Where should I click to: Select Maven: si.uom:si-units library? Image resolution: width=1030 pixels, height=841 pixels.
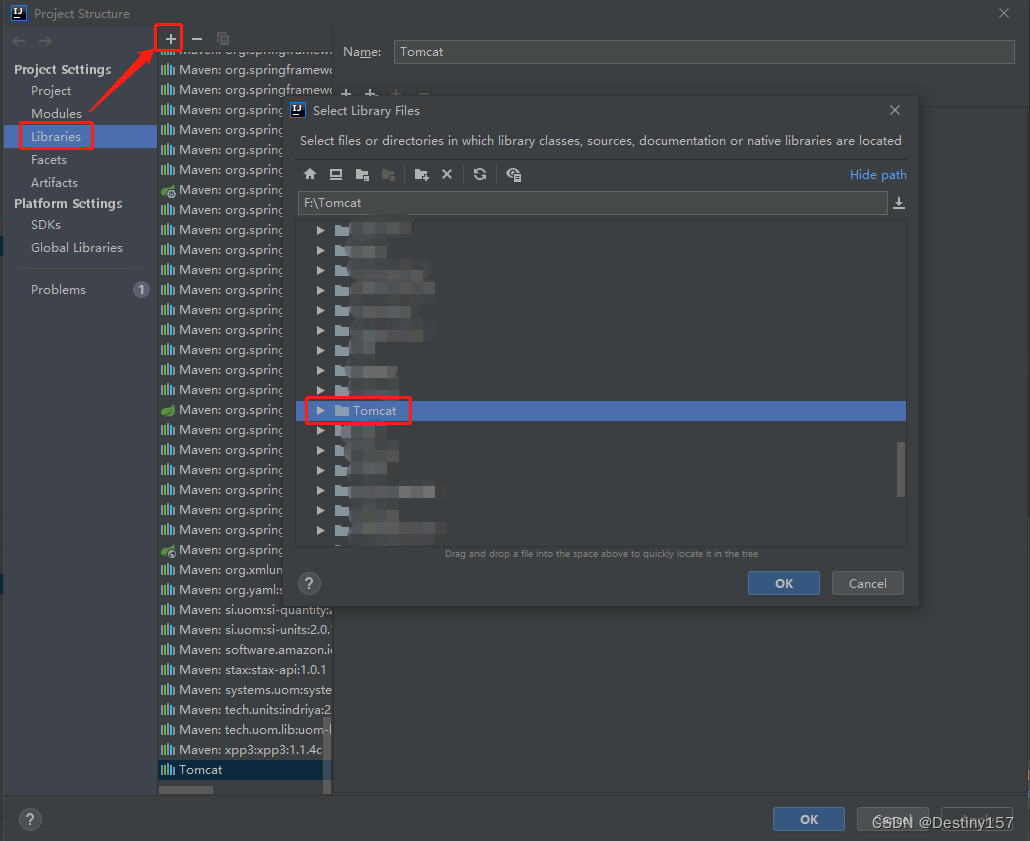click(x=245, y=629)
